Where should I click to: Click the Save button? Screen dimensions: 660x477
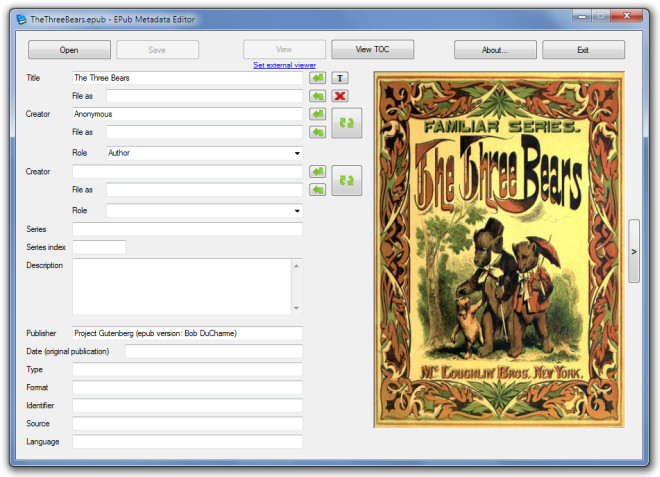[157, 50]
